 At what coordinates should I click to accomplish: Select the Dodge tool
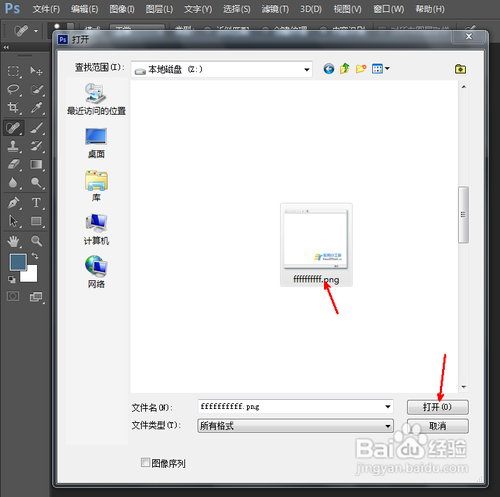pos(36,183)
